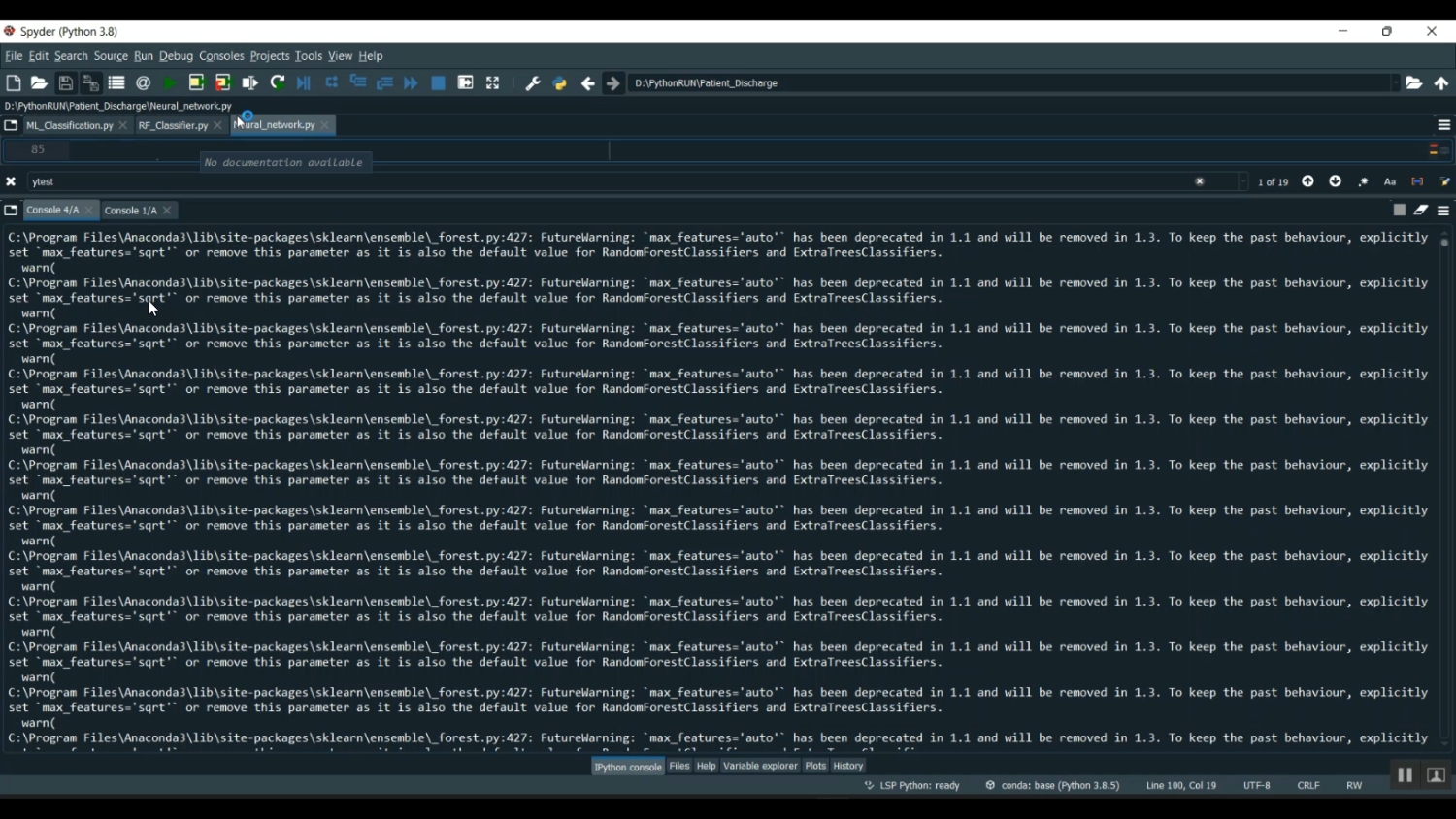The width and height of the screenshot is (1456, 819).
Task: Stop debugging with the blue square
Action: (438, 83)
